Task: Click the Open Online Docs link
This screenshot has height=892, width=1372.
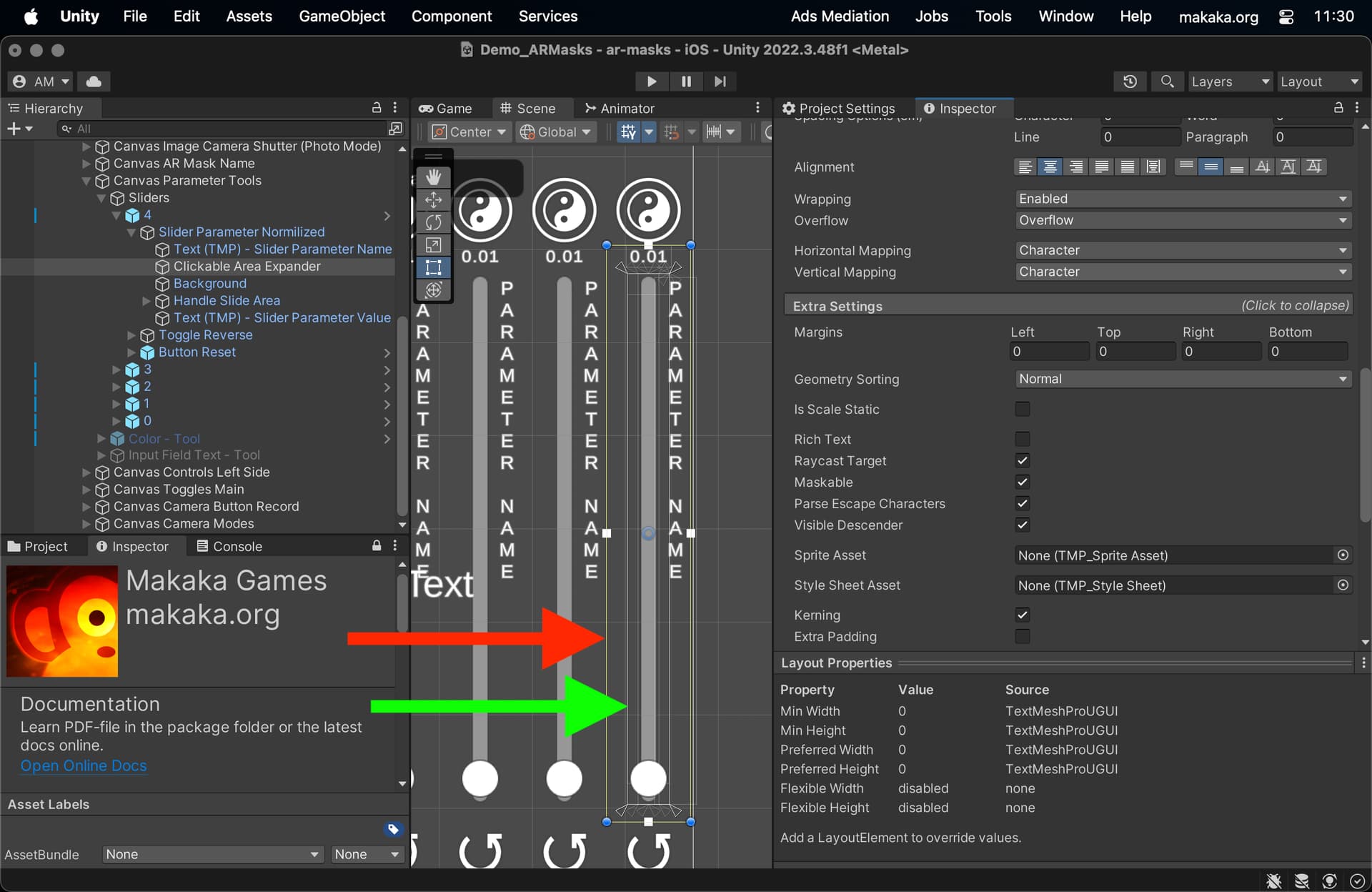Action: (x=83, y=765)
